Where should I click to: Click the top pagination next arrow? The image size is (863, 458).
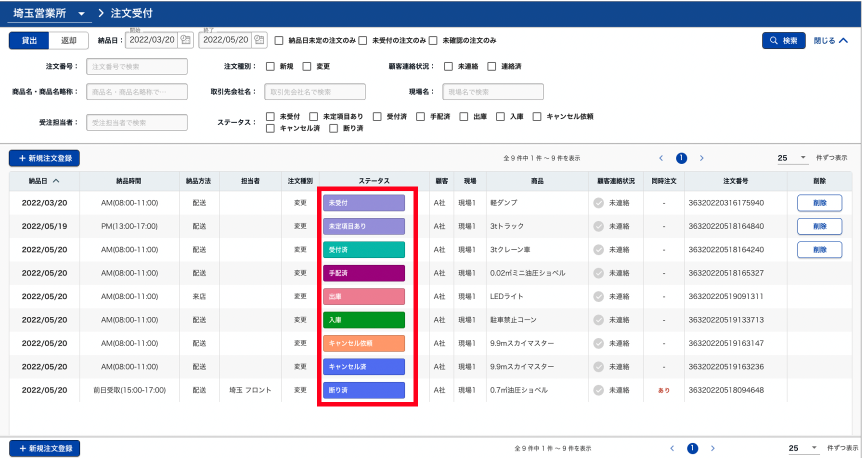tap(702, 158)
